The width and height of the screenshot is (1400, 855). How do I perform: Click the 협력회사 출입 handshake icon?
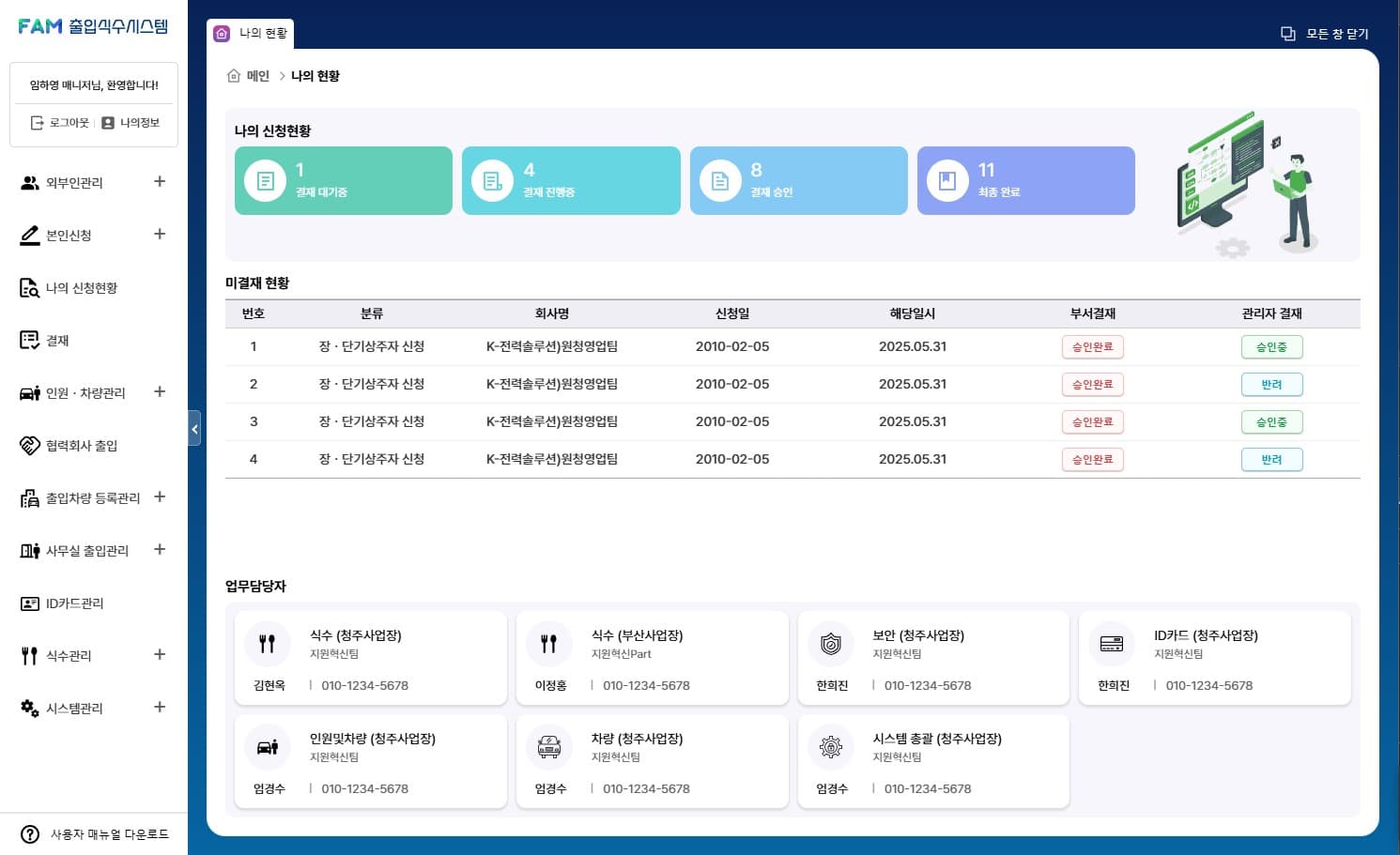(30, 446)
